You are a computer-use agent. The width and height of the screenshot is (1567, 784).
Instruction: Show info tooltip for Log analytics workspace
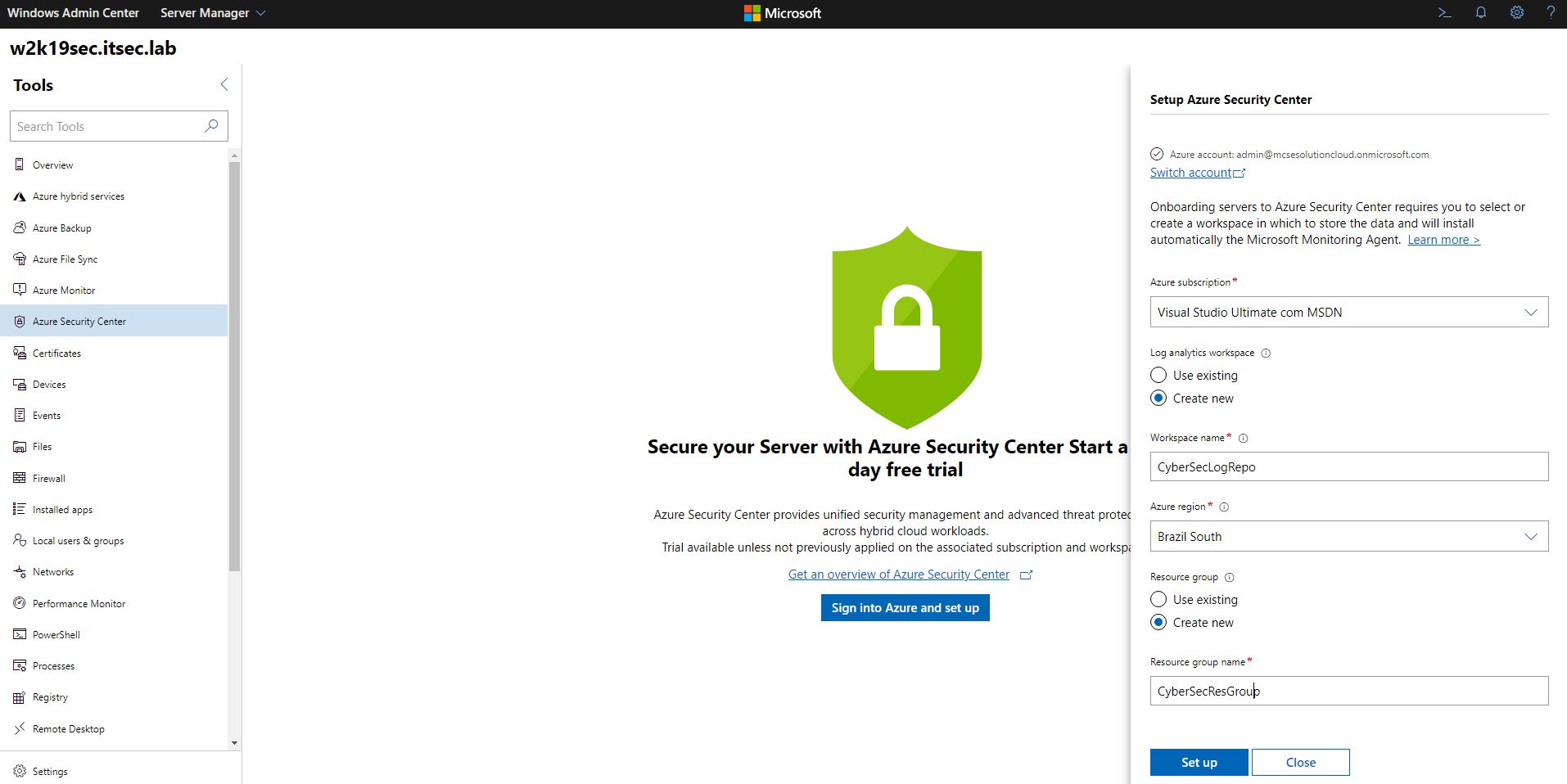[1266, 353]
